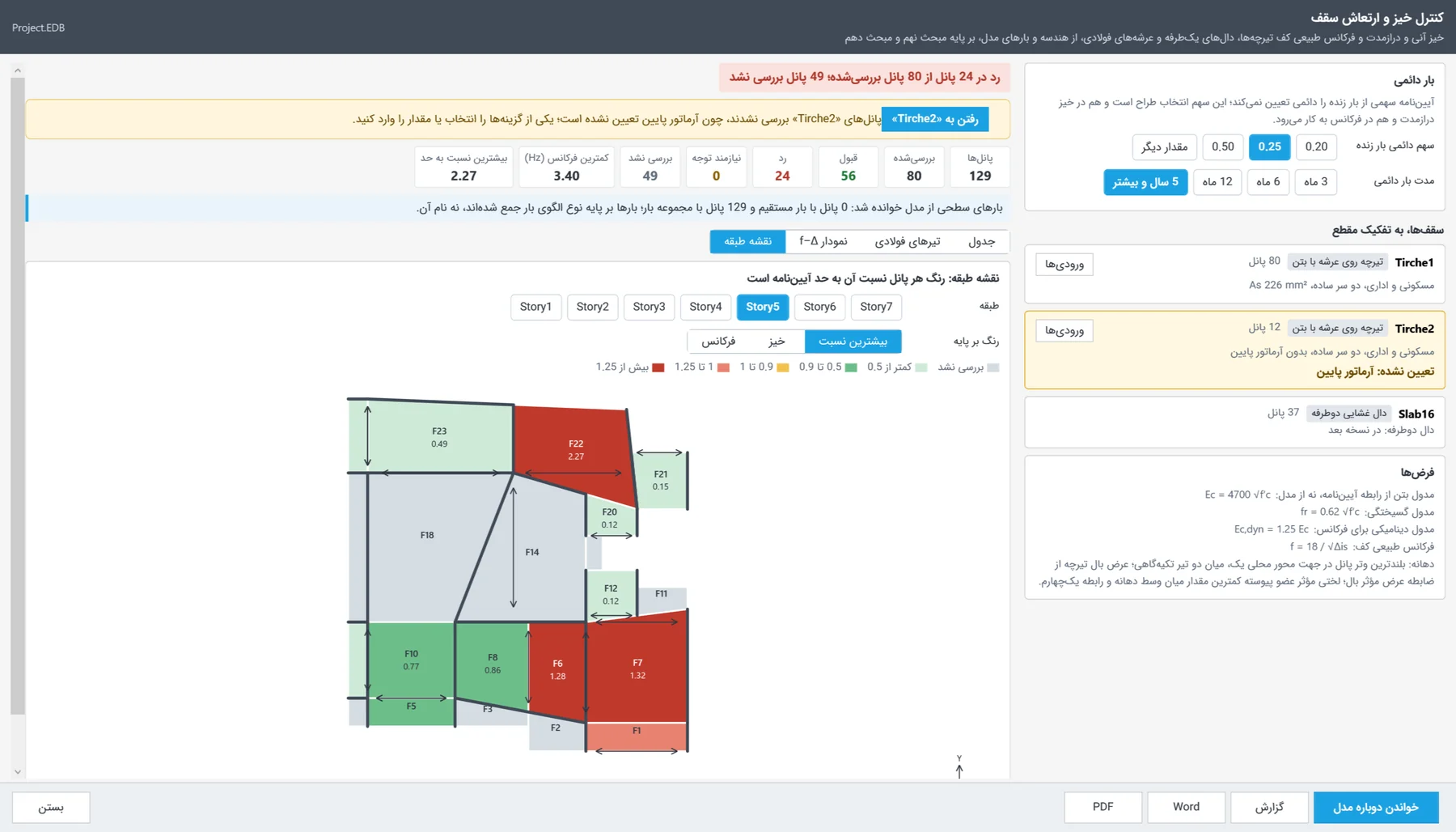Image resolution: width=1456 pixels, height=832 pixels.
Task: Show Story5 floor map
Action: 762,307
